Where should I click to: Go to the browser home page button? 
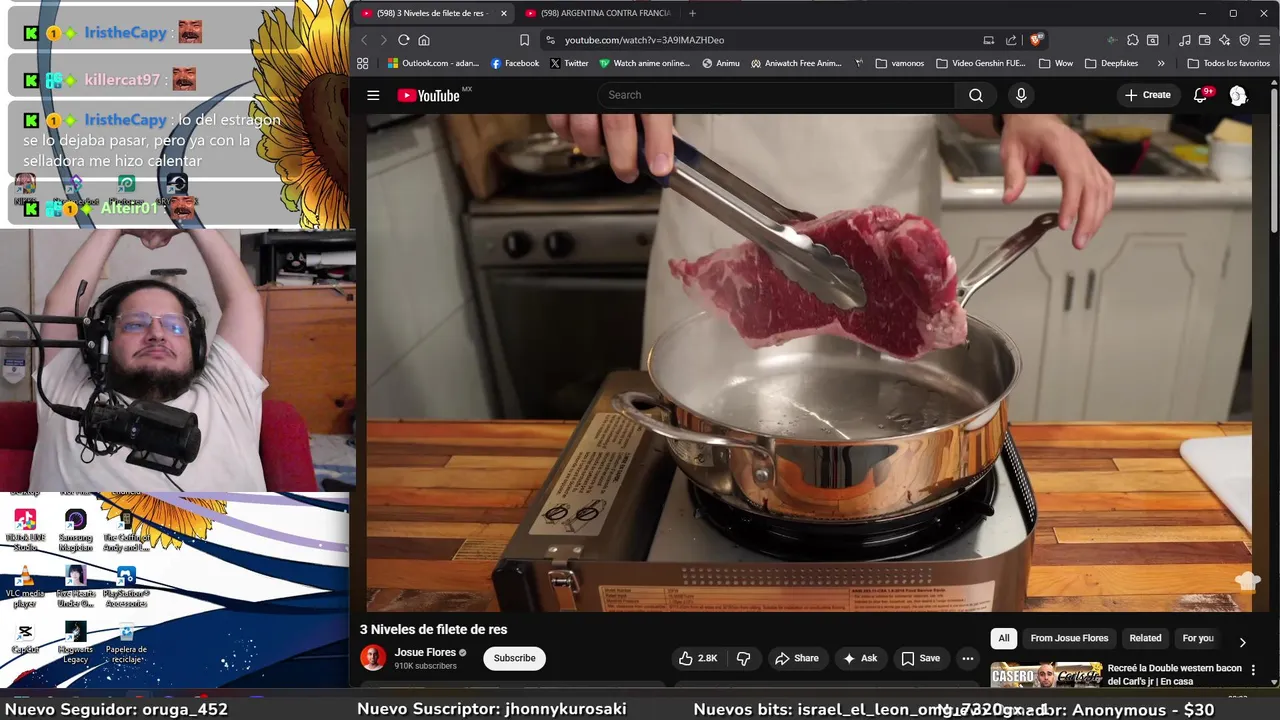pos(424,40)
